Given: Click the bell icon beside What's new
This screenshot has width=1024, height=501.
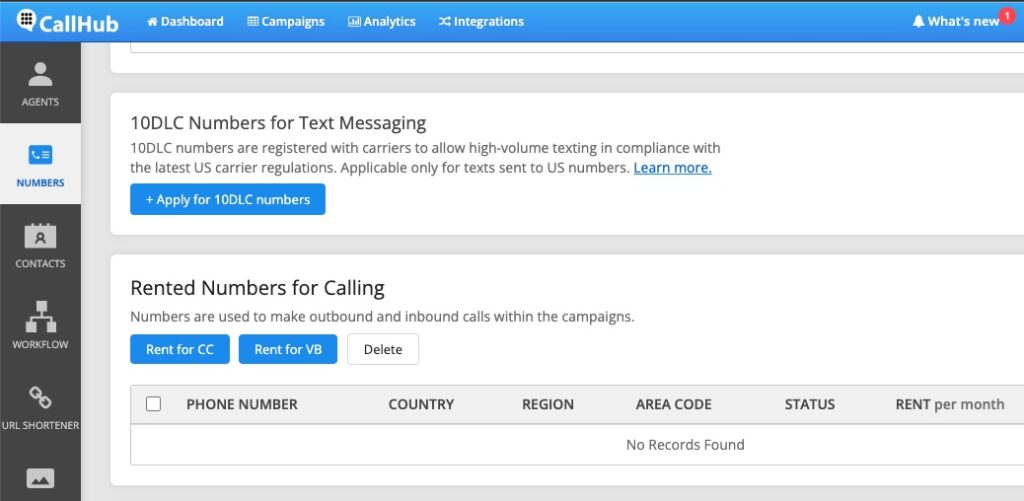Looking at the screenshot, I should 918,22.
